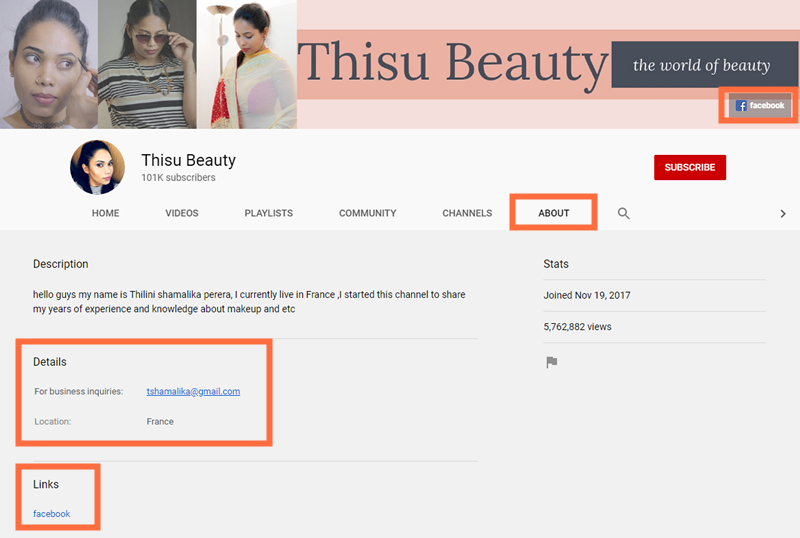Click the "the world of beauty" banner tagline
This screenshot has height=538, width=800.
[x=700, y=65]
